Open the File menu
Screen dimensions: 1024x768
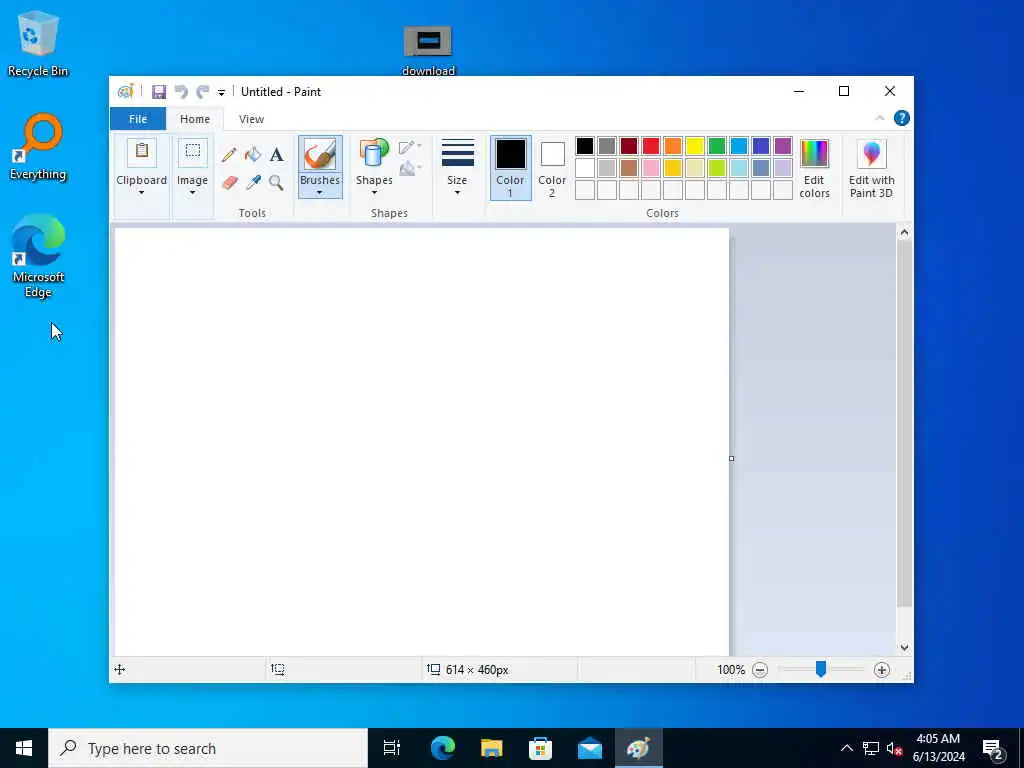point(138,119)
